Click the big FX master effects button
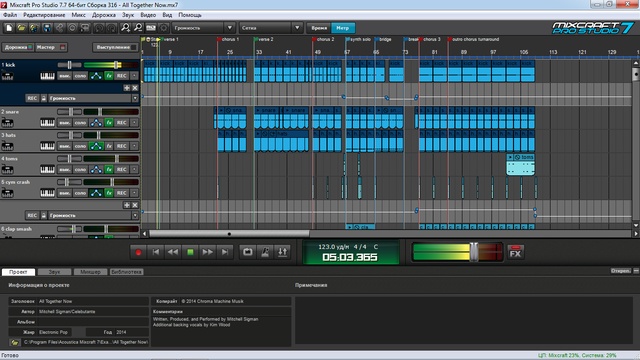 [516, 253]
